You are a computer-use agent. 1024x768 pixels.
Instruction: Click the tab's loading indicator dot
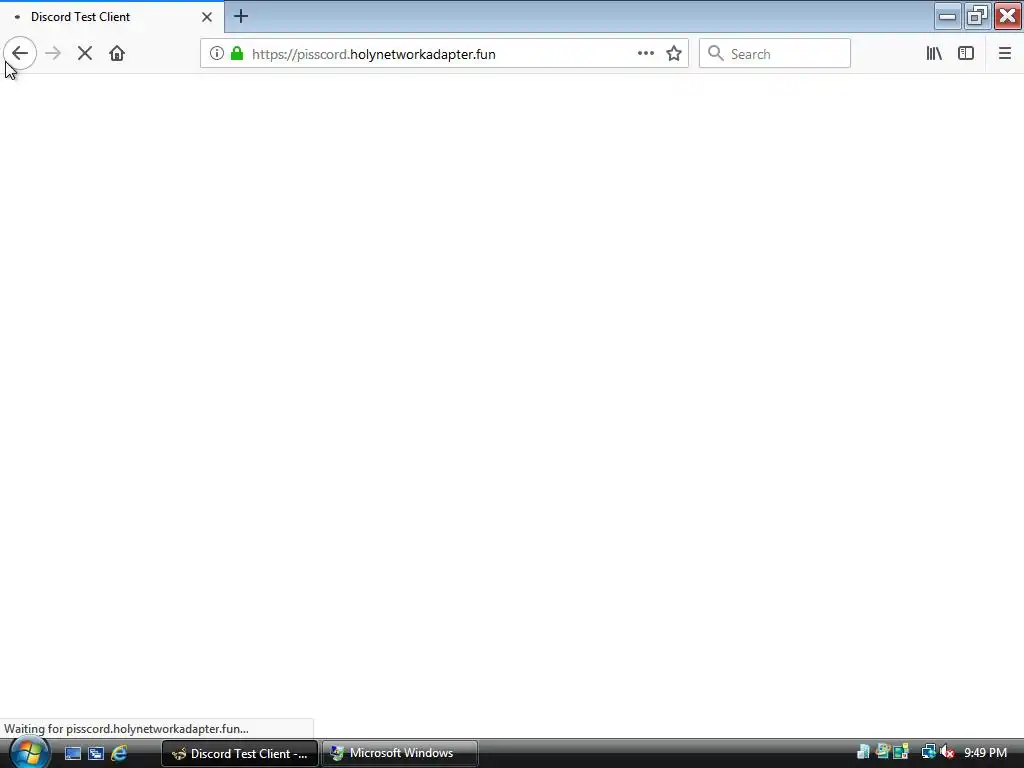[x=17, y=17]
